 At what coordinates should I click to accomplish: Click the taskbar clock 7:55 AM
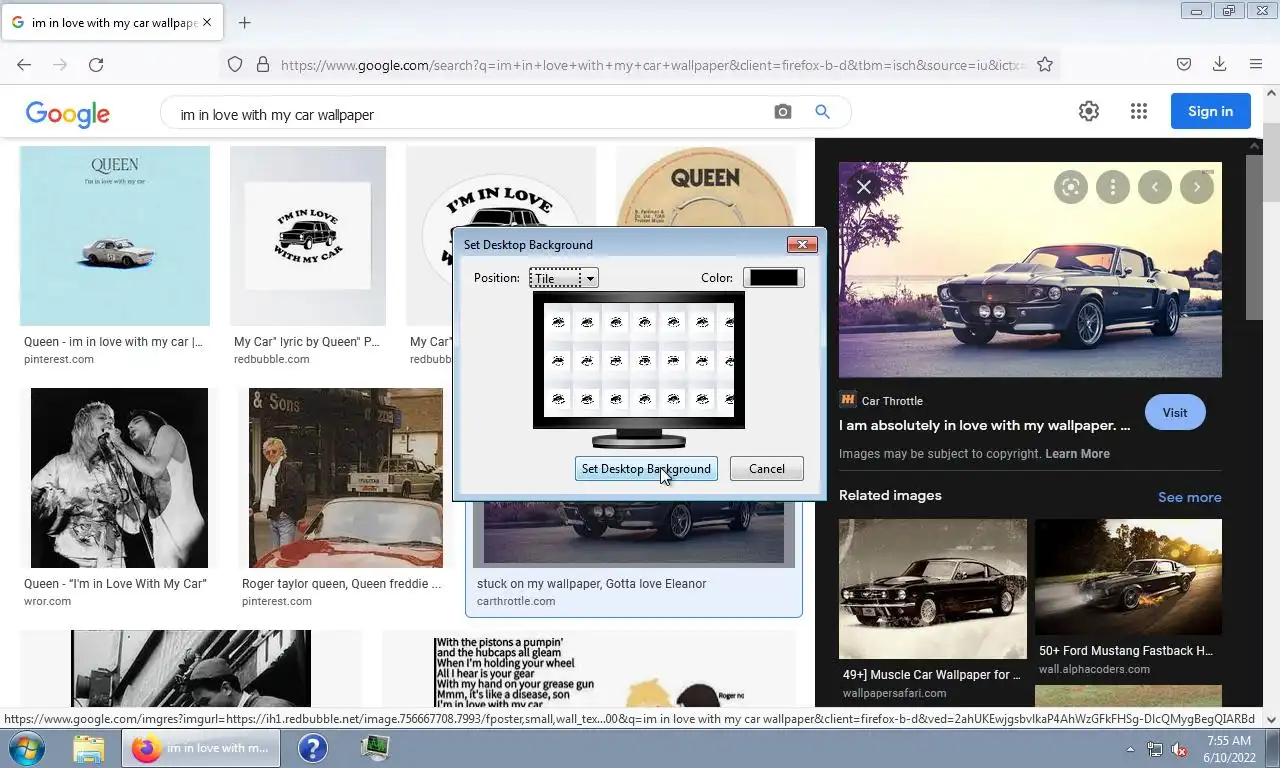coord(1229,741)
